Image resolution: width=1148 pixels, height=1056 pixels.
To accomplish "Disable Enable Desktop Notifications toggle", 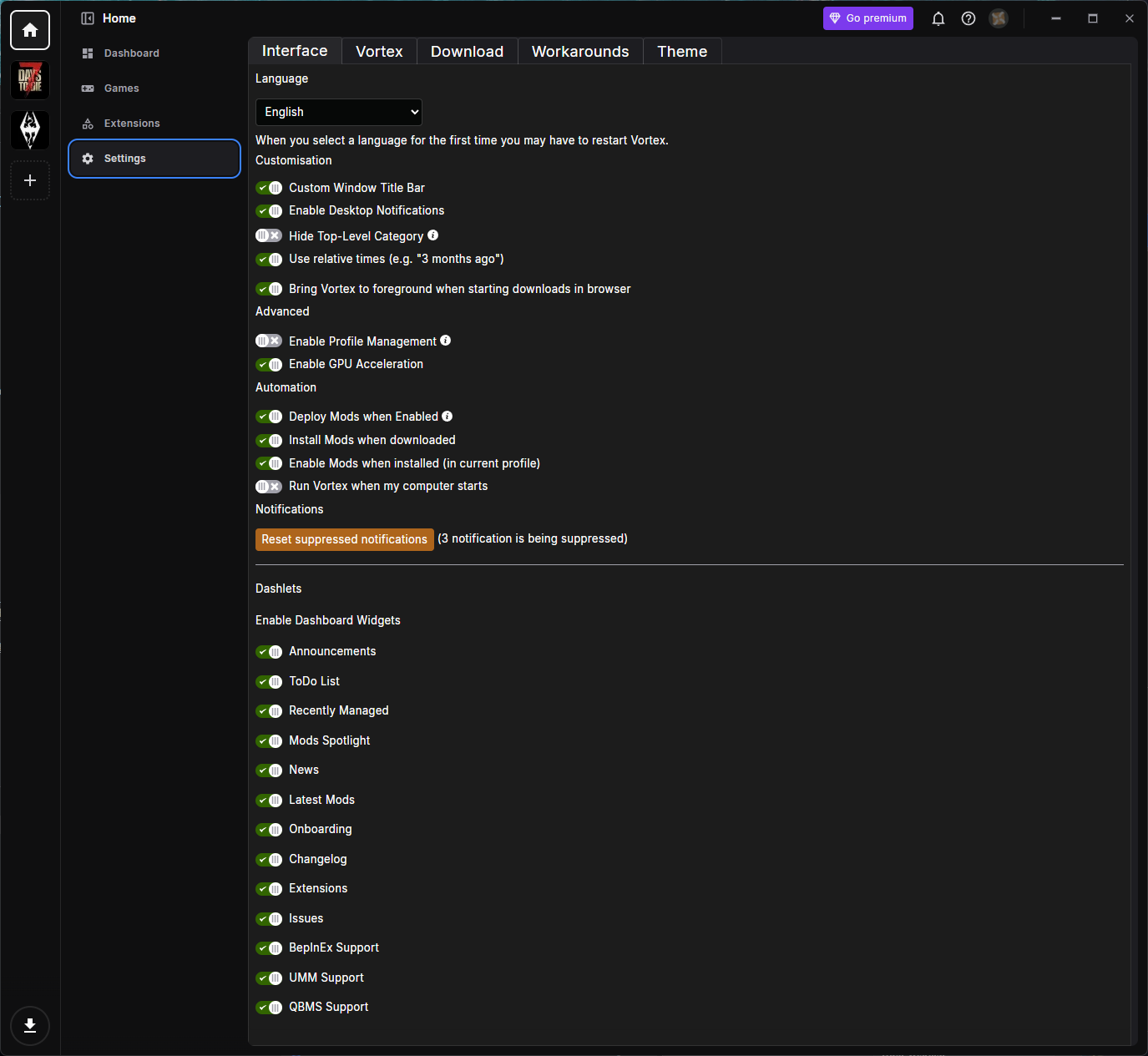I will [269, 210].
